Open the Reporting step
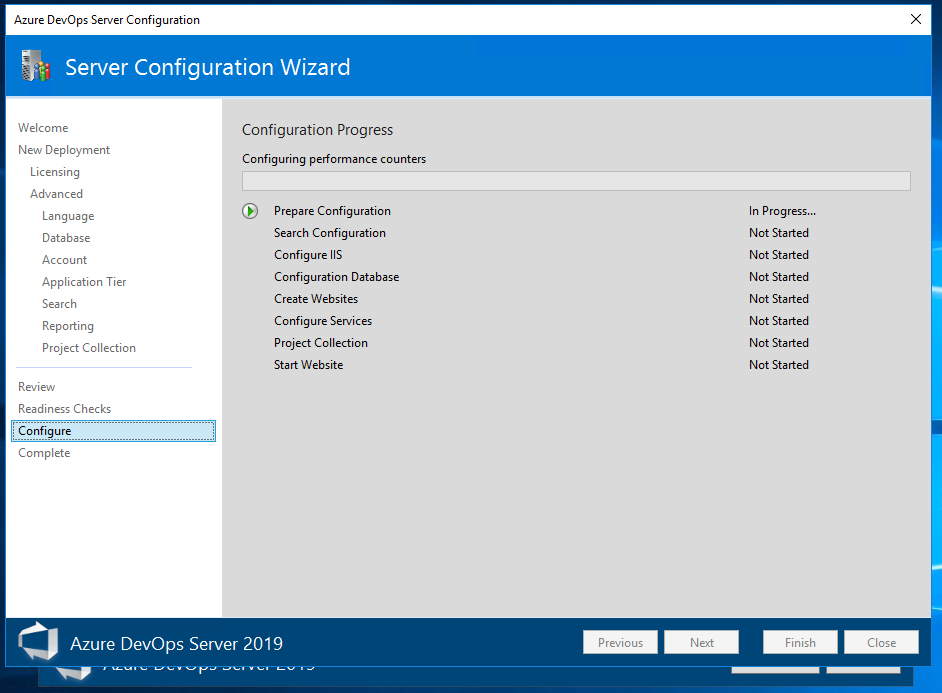Viewport: 942px width, 693px height. 68,326
